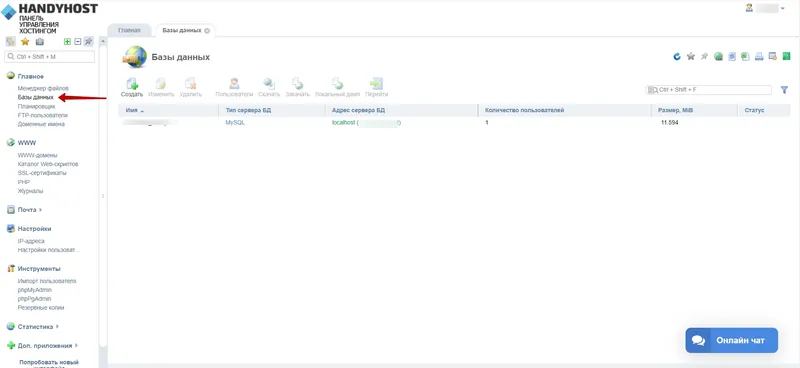This screenshot has width=800, height=368.
Task: Click the printer icon in header
Action: tap(759, 57)
